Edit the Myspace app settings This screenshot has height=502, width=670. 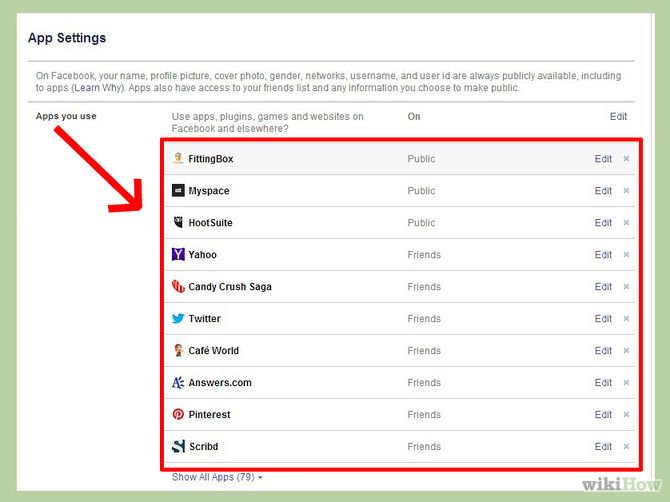click(x=603, y=191)
